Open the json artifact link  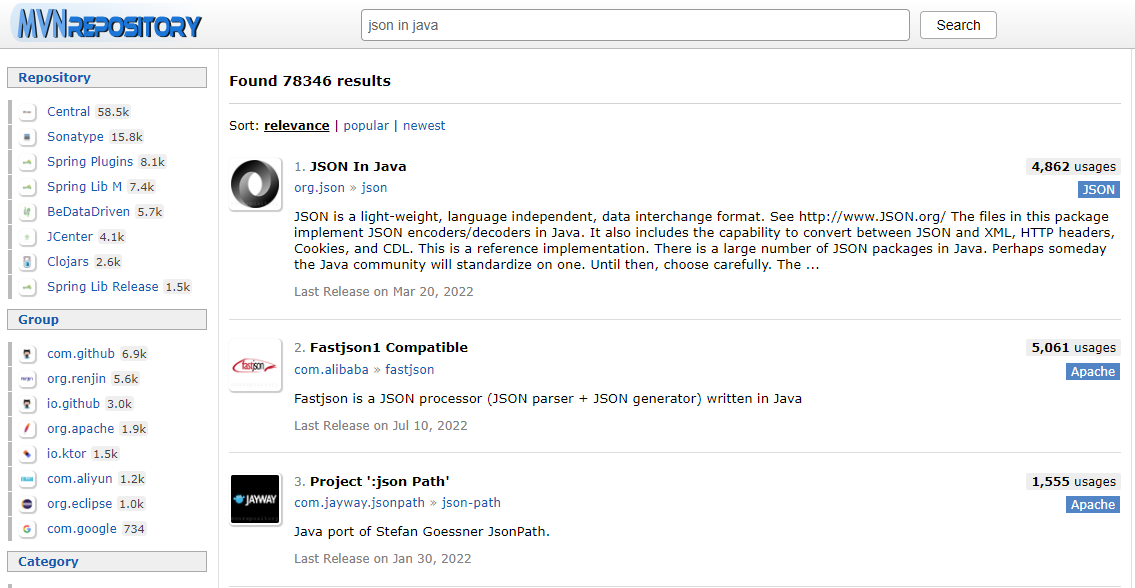point(374,188)
